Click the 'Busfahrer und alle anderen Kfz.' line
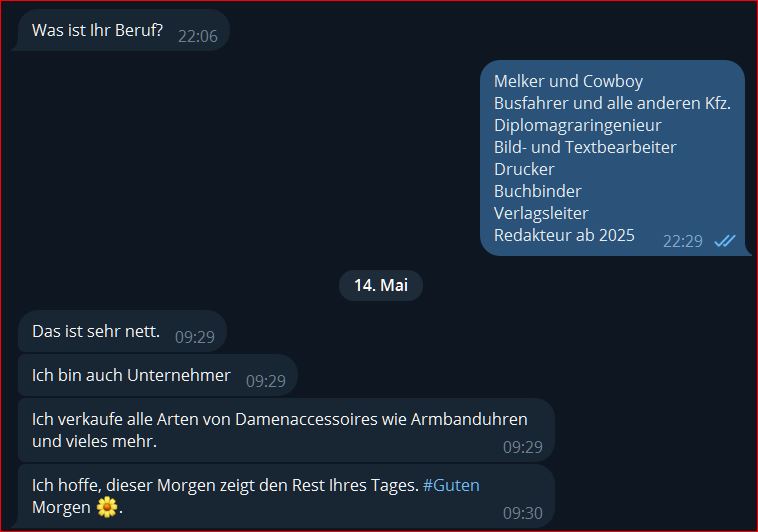This screenshot has height=532, width=758. 612,103
